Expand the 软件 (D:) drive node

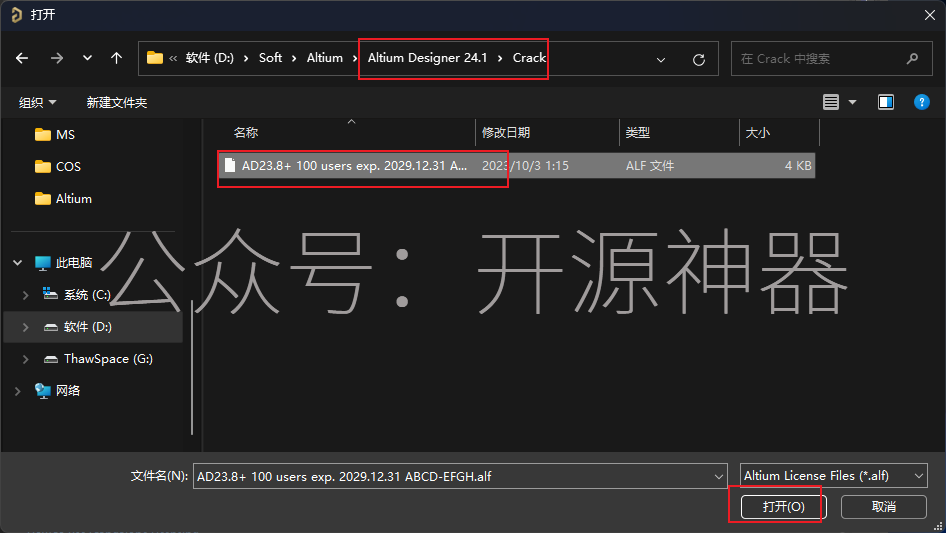[x=25, y=327]
